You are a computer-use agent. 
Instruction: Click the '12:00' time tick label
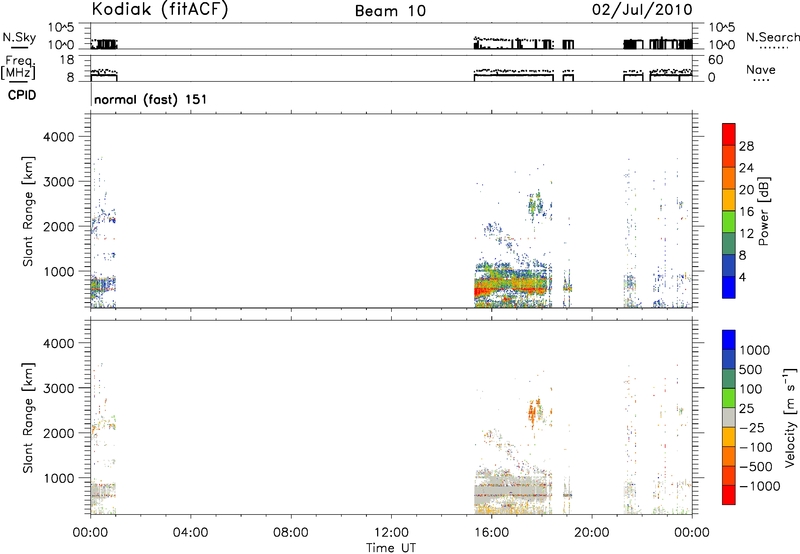tap(391, 533)
